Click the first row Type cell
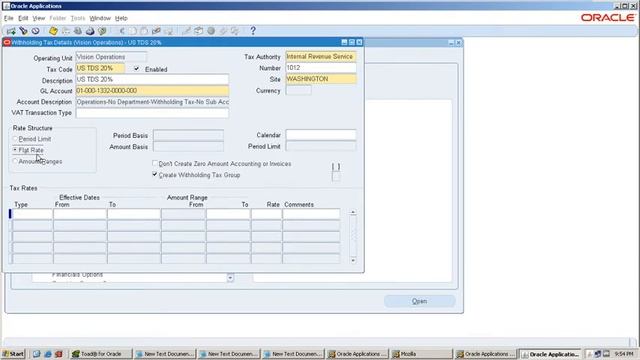 tap(32, 214)
